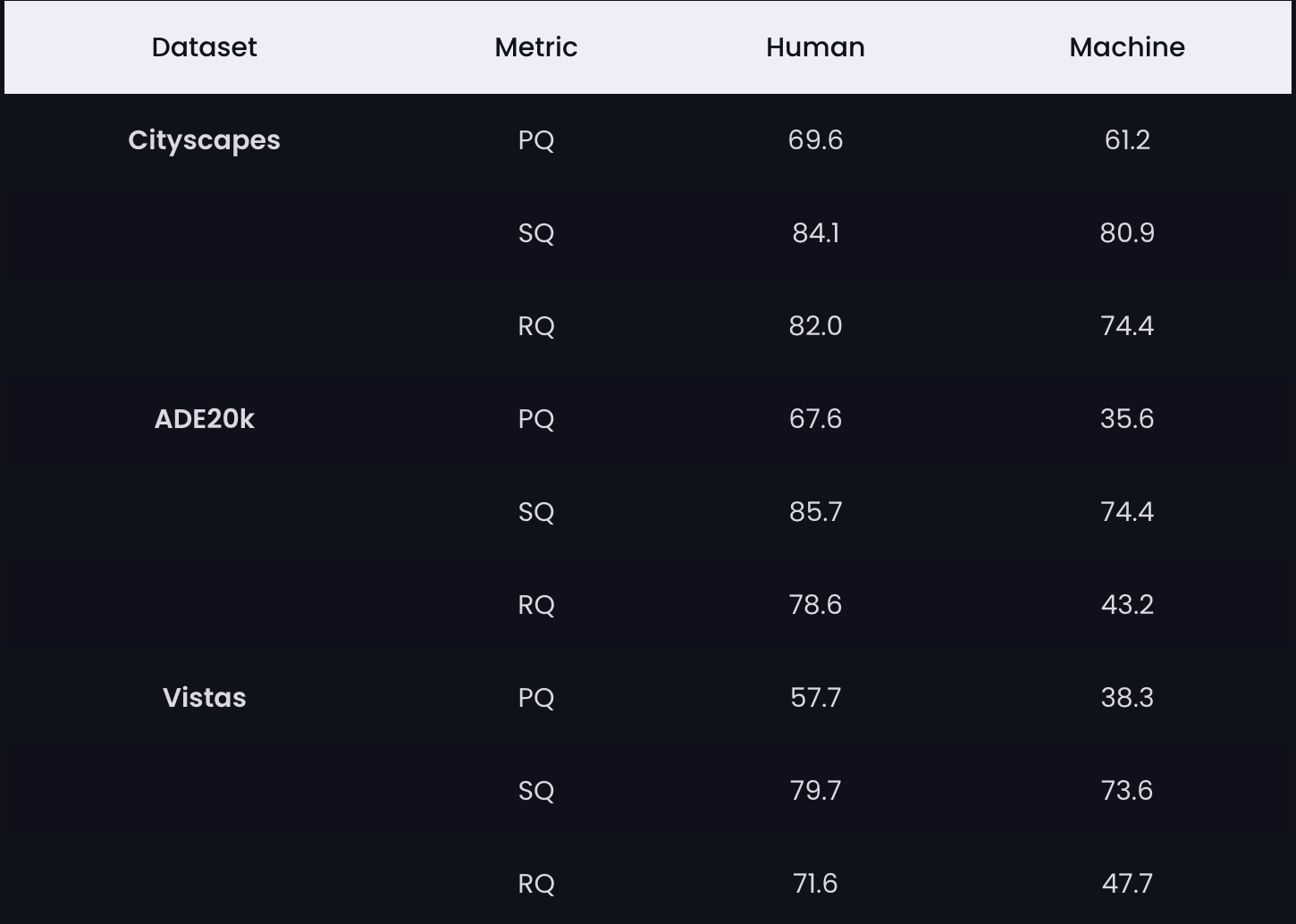Select the Human value 69.6
This screenshot has height=924, width=1296.
tap(814, 139)
